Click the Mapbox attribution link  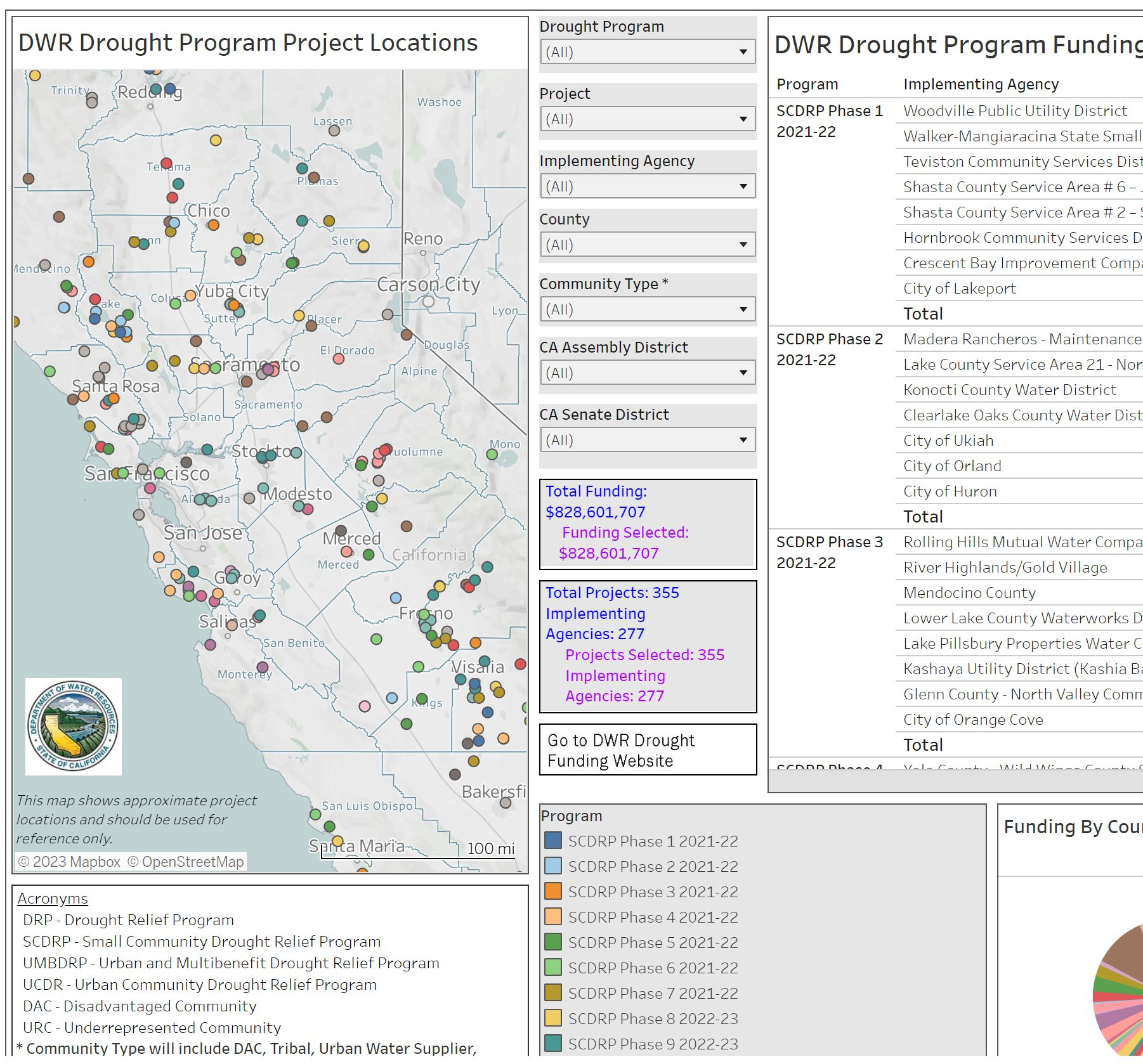pos(69,862)
